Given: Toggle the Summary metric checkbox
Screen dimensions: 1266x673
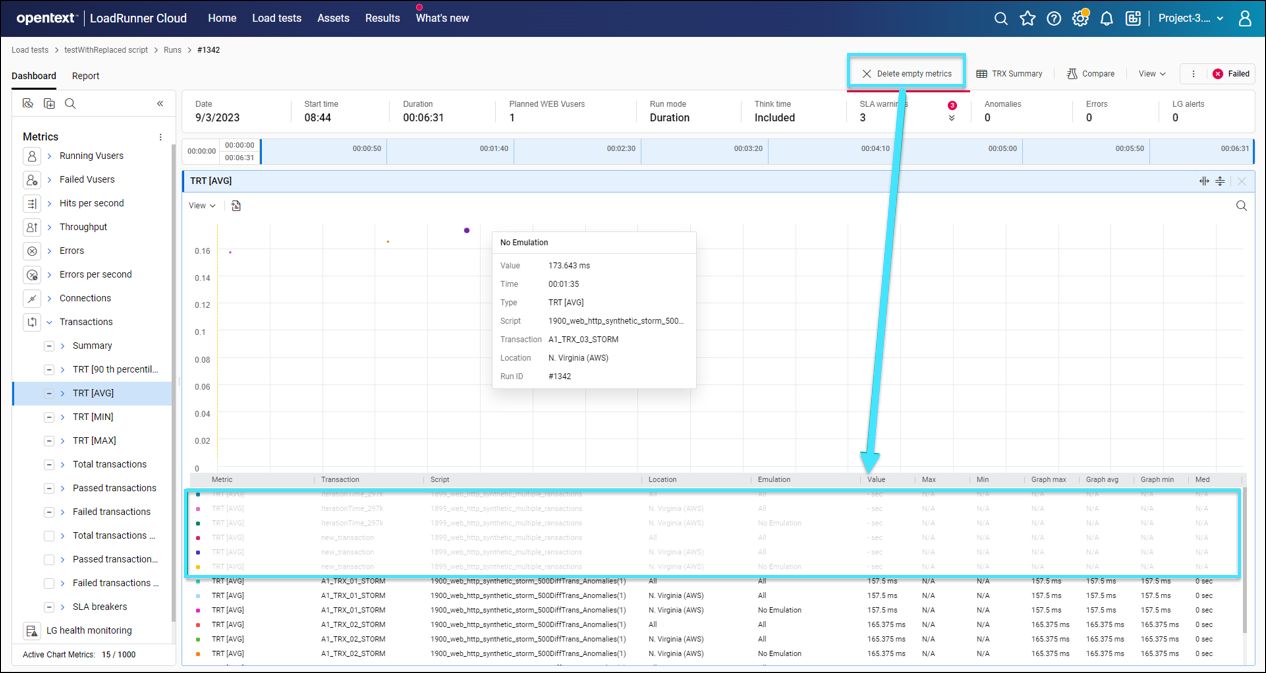Looking at the screenshot, I should [x=49, y=346].
